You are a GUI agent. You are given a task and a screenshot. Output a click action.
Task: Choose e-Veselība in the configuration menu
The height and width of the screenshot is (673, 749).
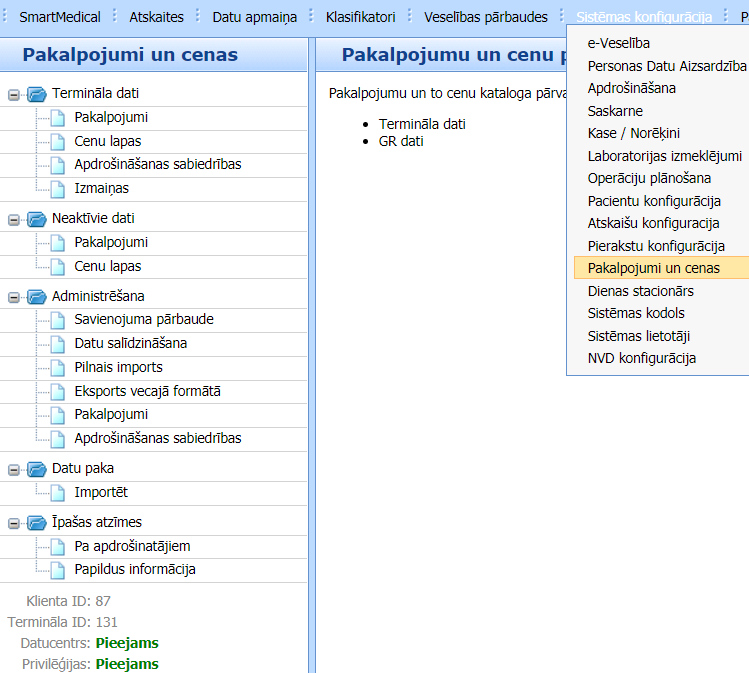click(x=618, y=43)
